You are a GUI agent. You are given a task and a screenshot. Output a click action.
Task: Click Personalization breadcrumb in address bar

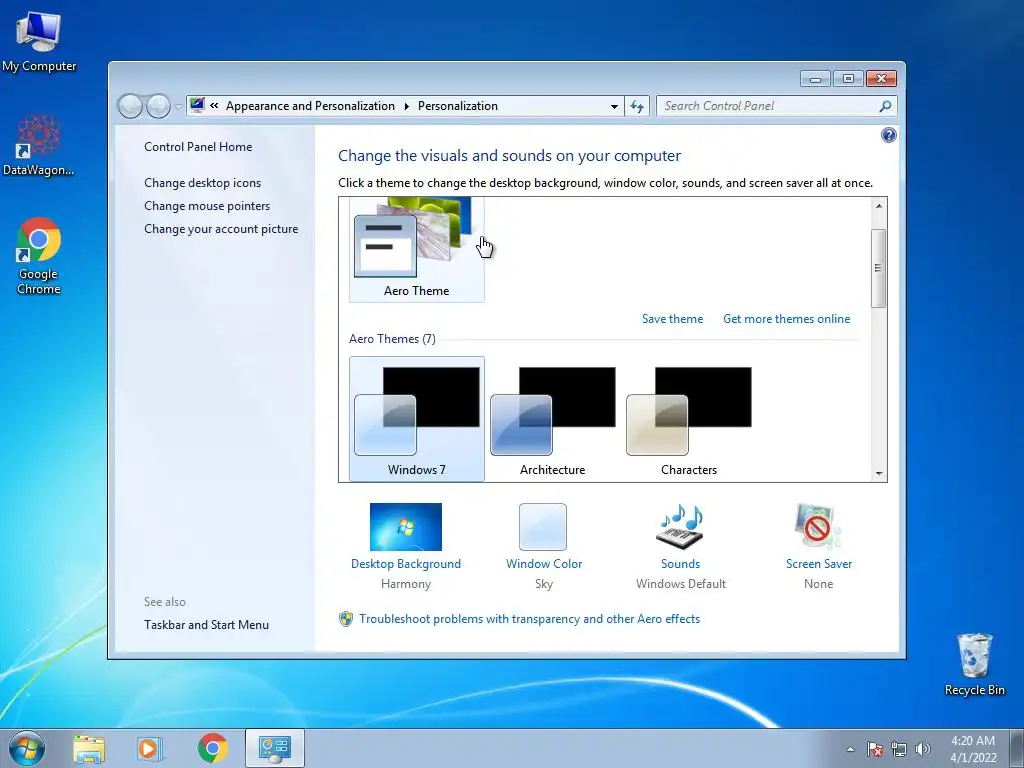pos(457,106)
